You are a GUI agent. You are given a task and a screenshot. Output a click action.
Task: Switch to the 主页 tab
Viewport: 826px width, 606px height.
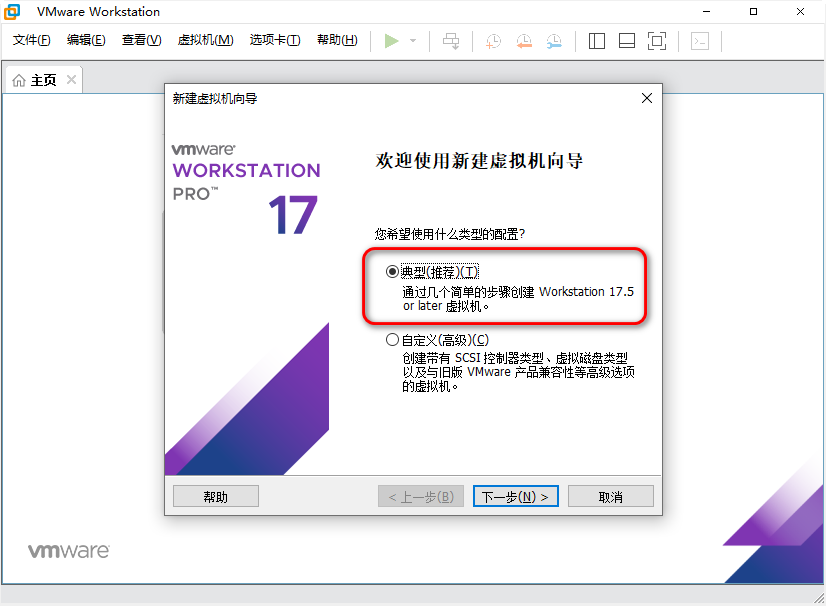pos(43,80)
